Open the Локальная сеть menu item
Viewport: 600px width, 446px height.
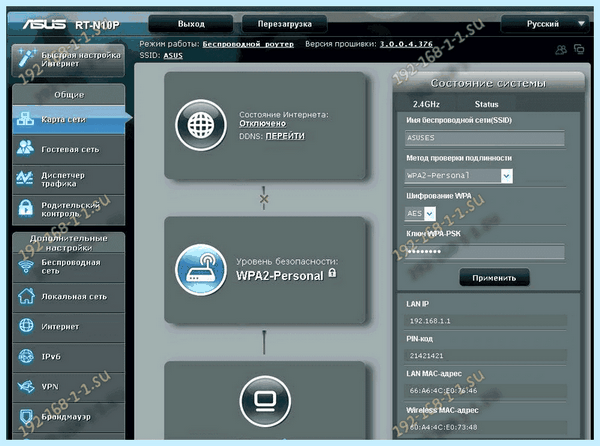(x=69, y=297)
